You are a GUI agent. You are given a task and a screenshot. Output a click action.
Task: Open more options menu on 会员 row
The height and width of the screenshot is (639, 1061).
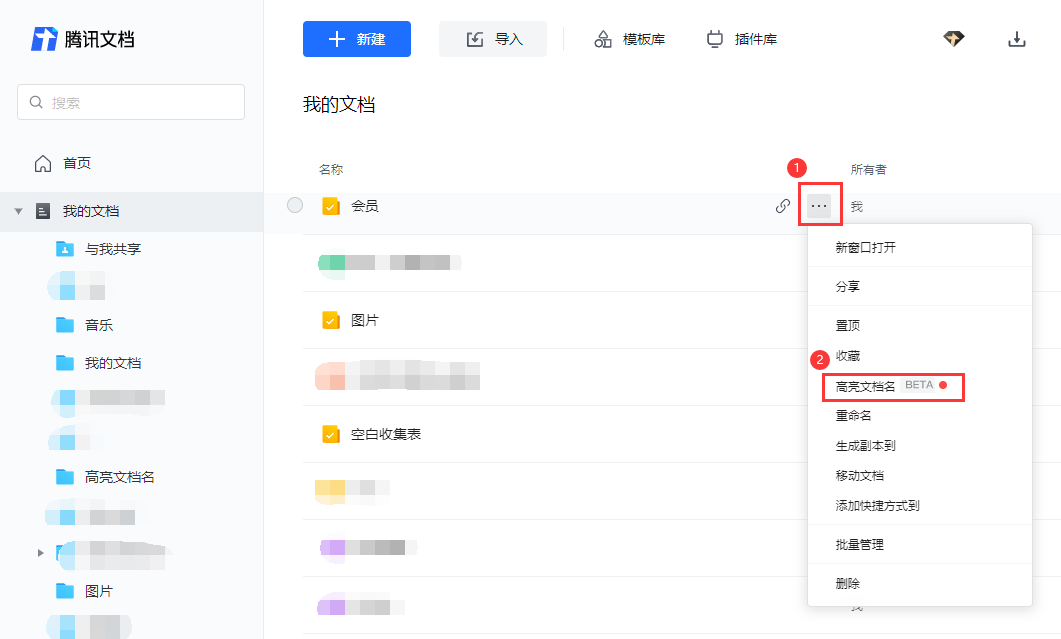(819, 206)
